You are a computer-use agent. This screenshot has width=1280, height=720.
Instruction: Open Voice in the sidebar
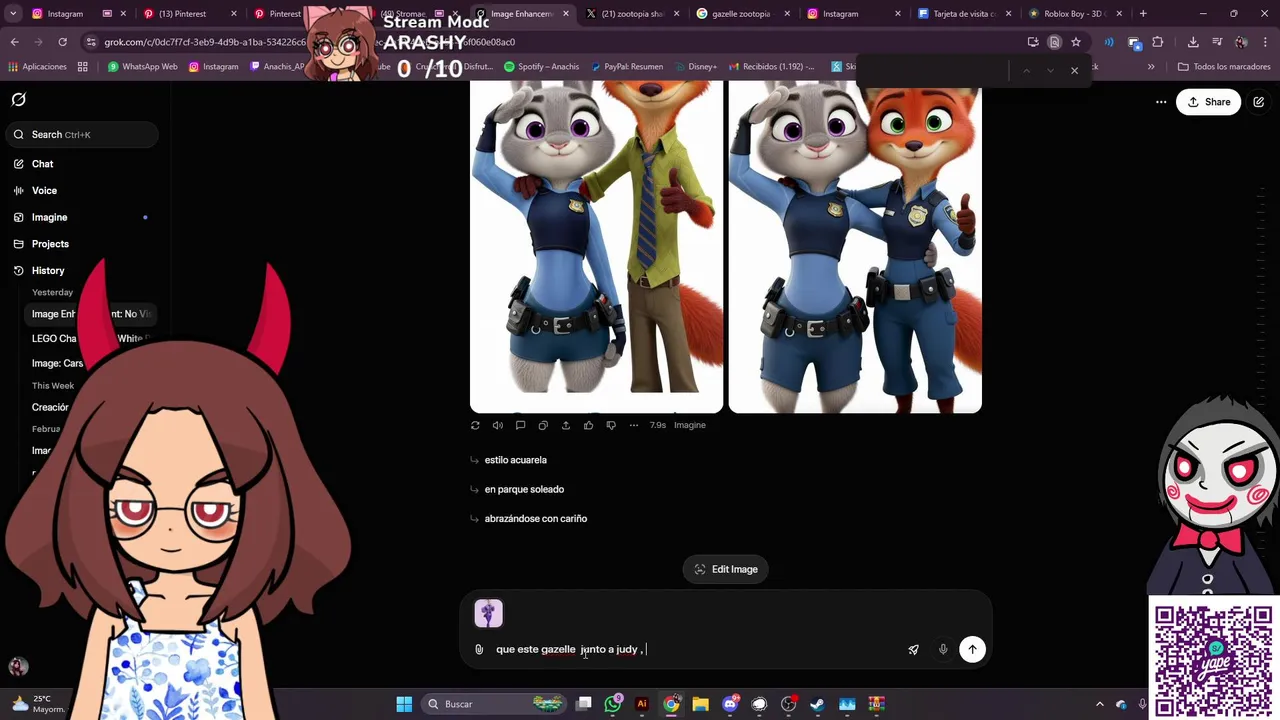point(44,190)
